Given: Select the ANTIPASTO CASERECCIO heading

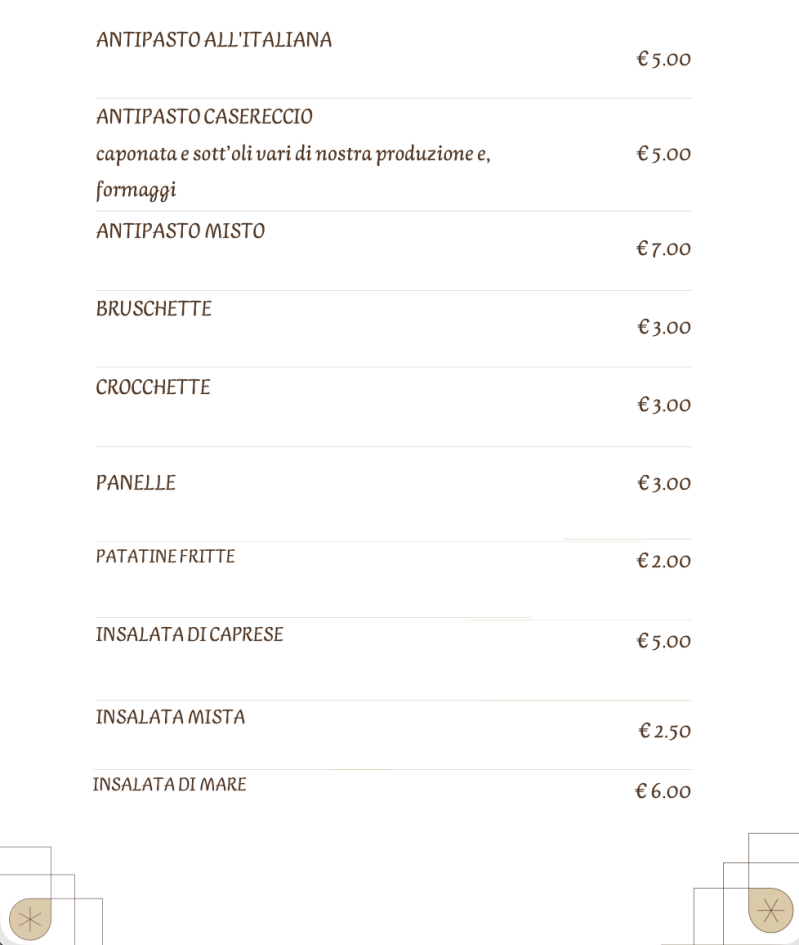Looking at the screenshot, I should [204, 116].
